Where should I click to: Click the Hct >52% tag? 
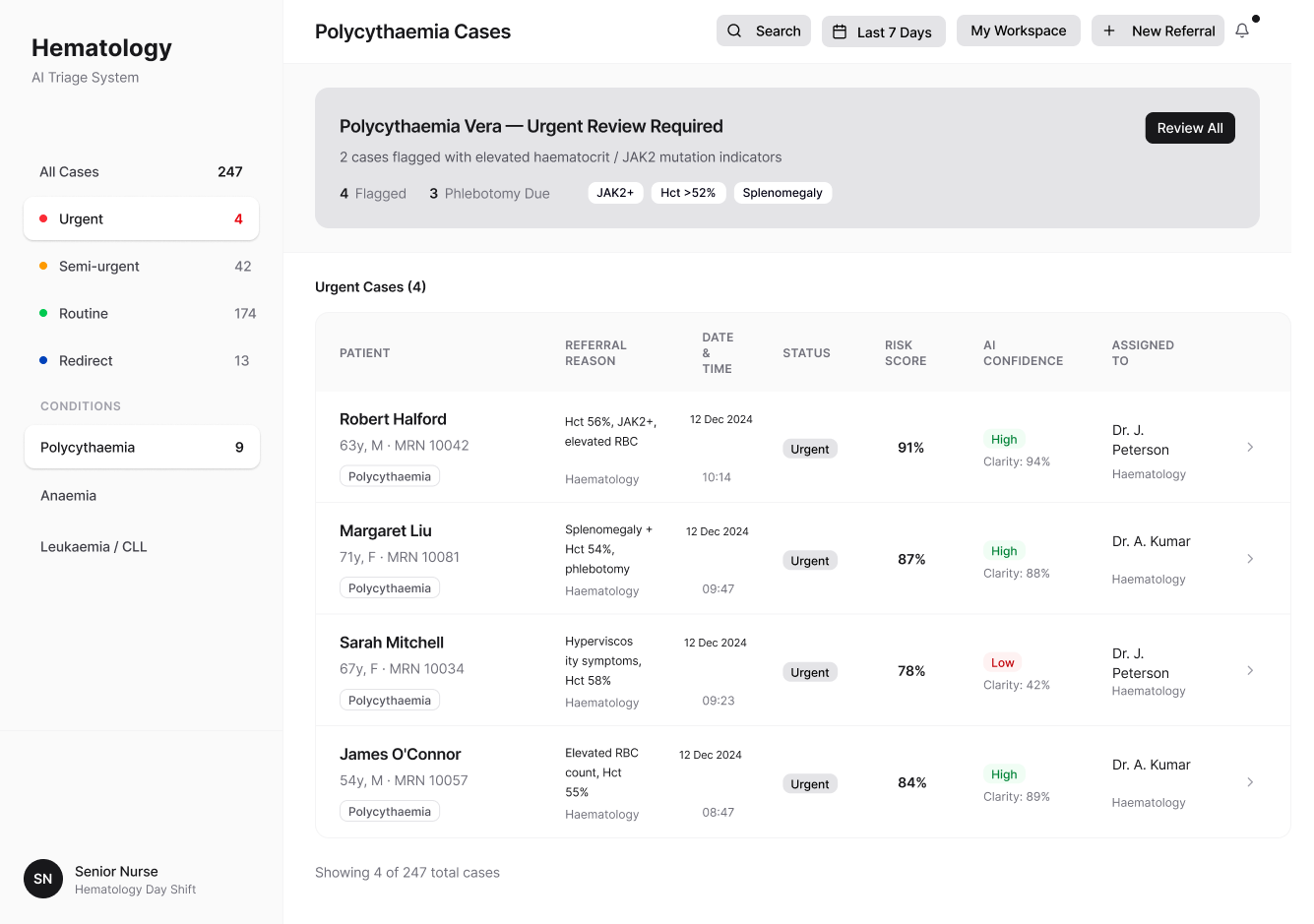[x=688, y=193]
